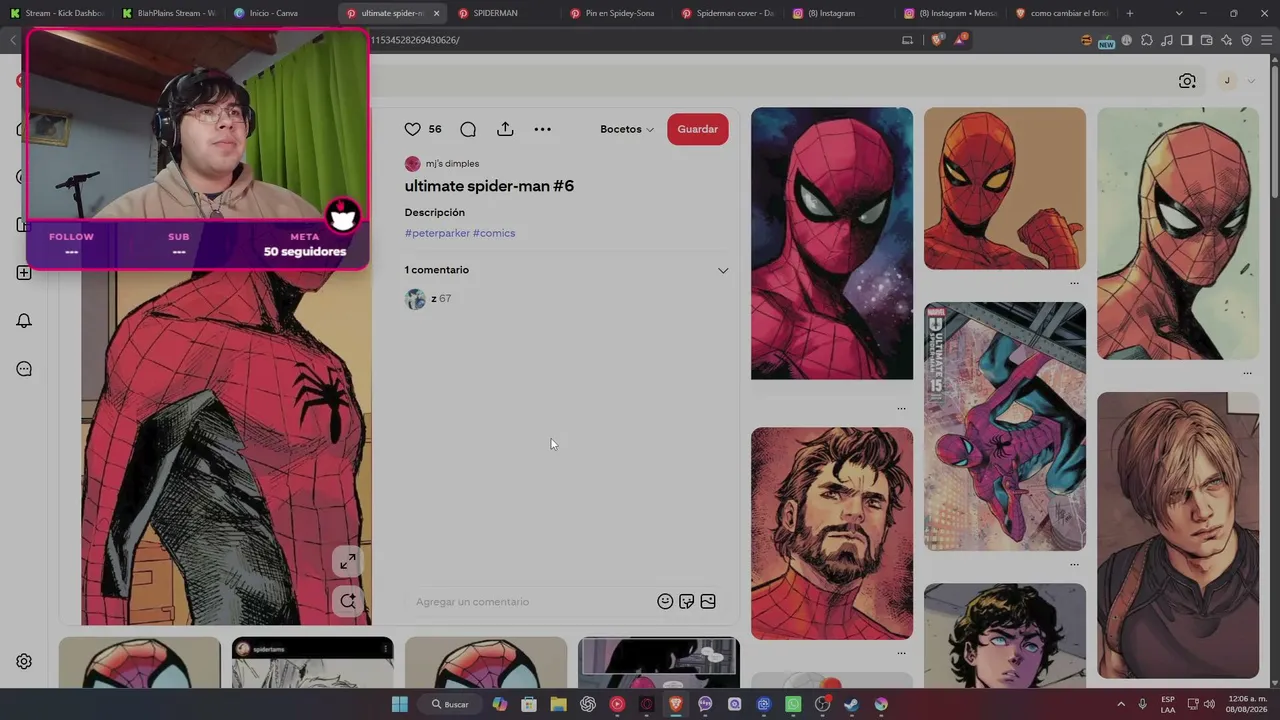Expand the pin image to fullscreen
1280x720 pixels.
pyautogui.click(x=348, y=562)
